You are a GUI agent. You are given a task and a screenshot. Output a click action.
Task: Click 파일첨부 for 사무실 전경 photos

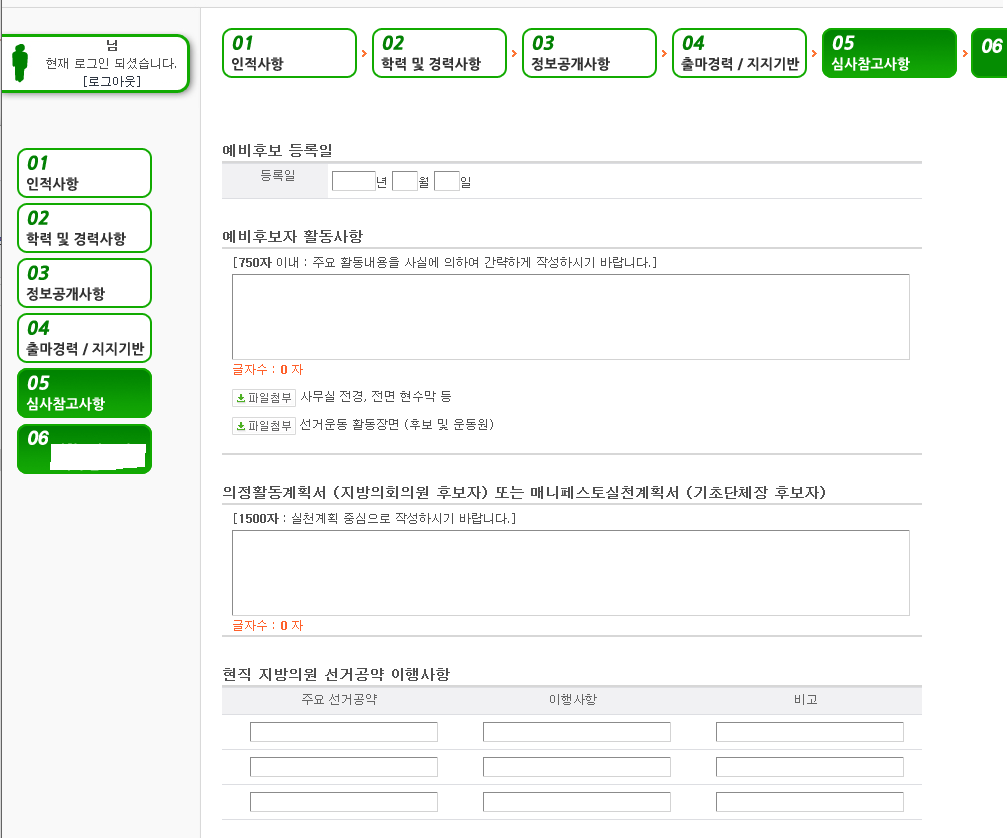point(264,397)
